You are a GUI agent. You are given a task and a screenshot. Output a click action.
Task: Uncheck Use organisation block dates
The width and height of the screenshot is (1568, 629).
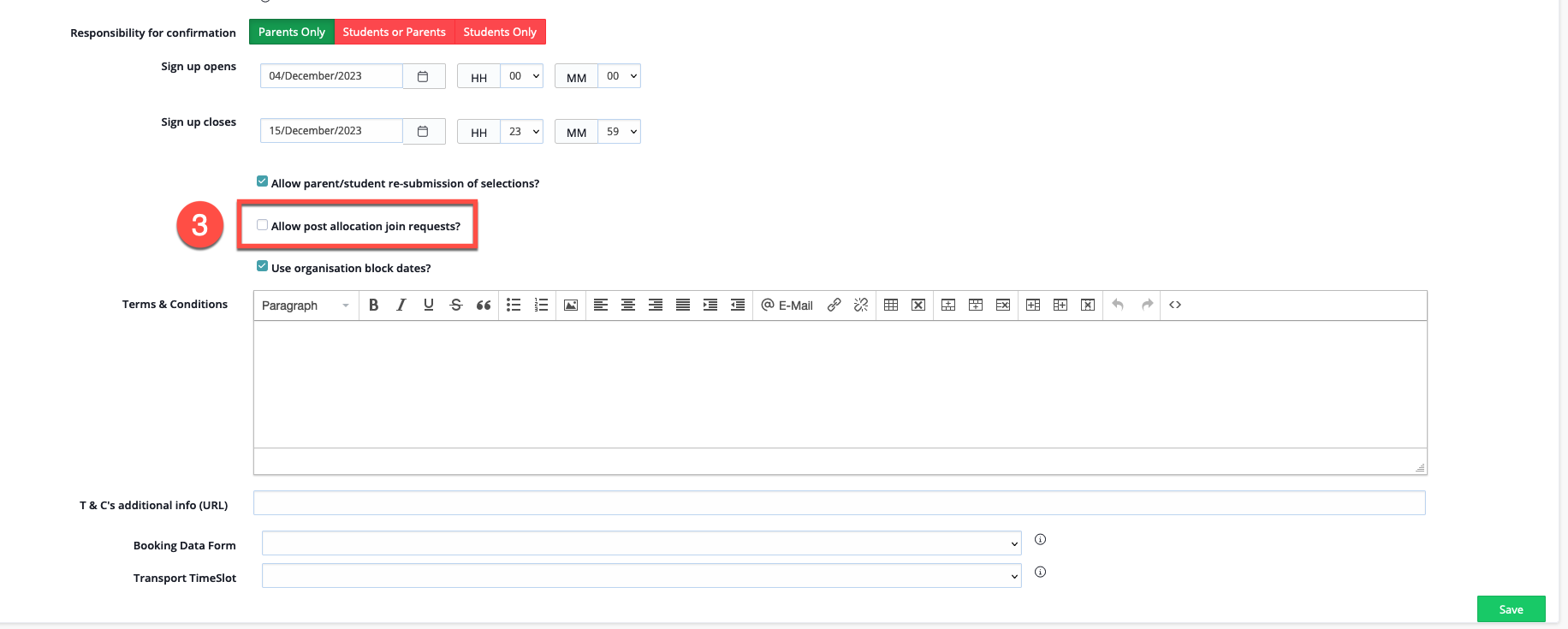[263, 266]
